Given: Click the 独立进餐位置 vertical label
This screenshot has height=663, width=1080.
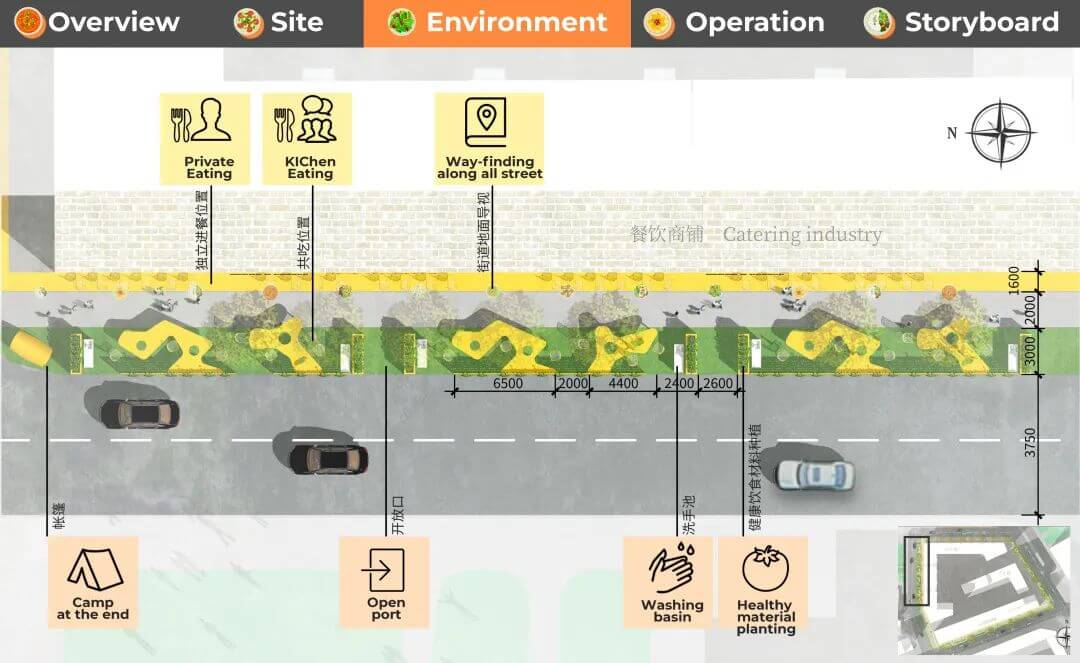Looking at the screenshot, I should click(202, 230).
